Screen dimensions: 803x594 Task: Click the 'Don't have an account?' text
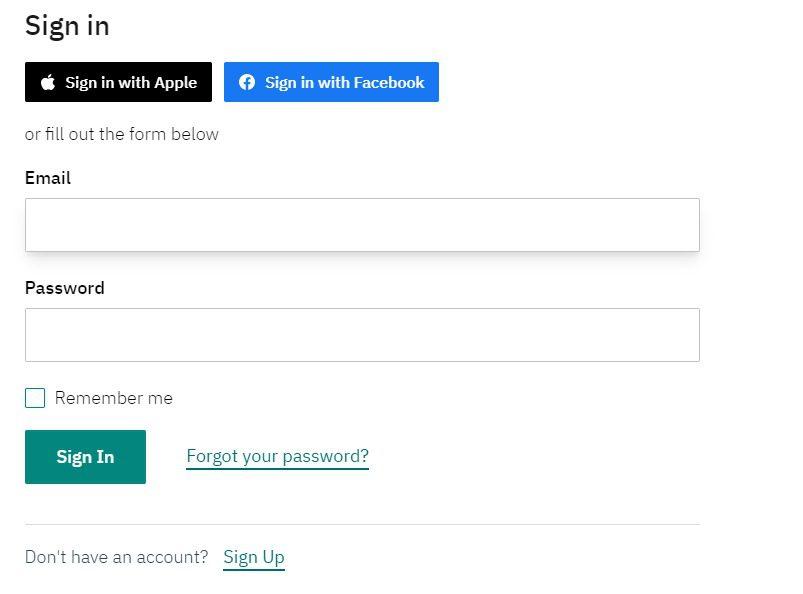117,557
